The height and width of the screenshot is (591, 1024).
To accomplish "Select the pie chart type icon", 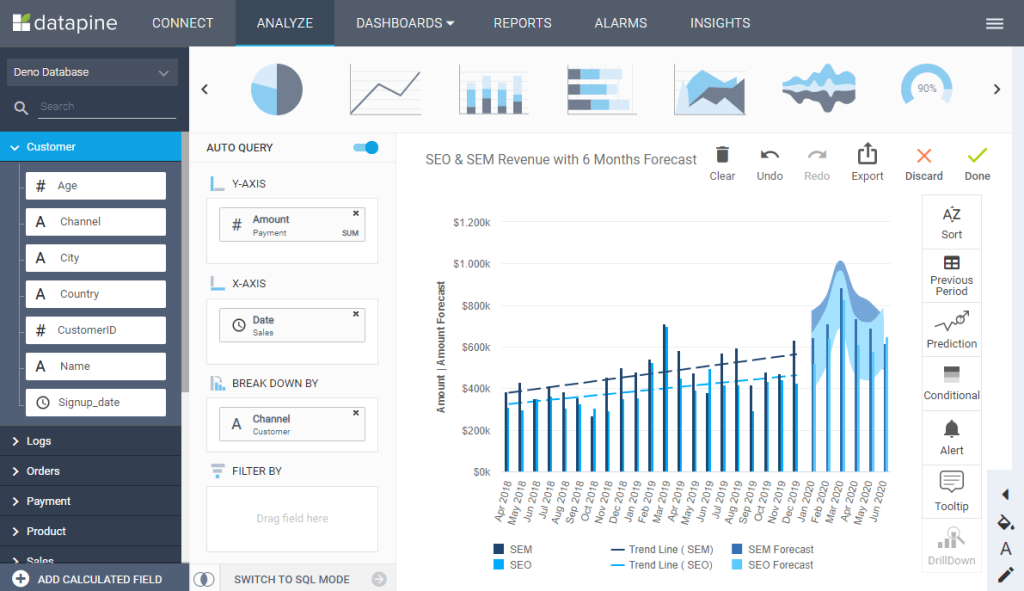I will pos(276,89).
